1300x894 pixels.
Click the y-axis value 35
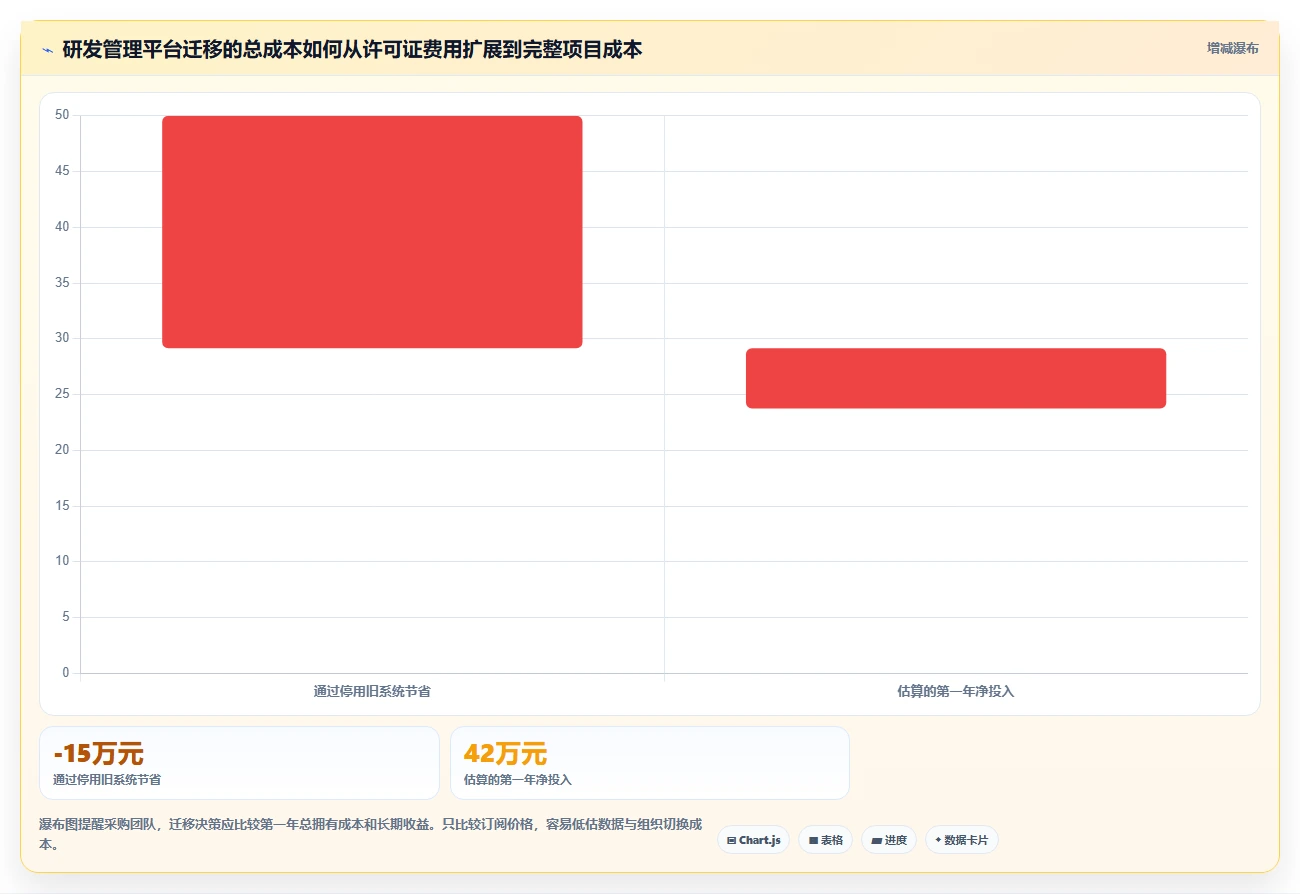pos(62,283)
